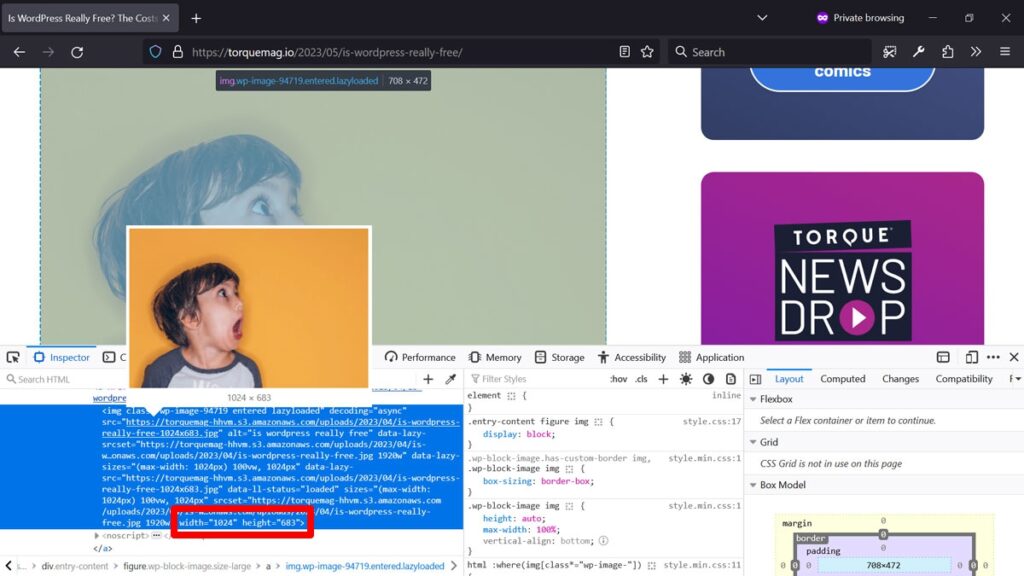Activate the eyedropper color picker
Image resolution: width=1024 pixels, height=576 pixels.
[x=449, y=379]
